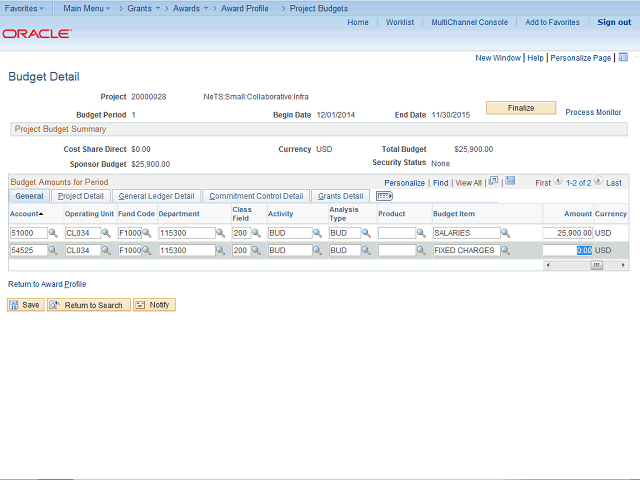Click the grid's horizontal scrollbar thumb
640x480 pixels.
tap(597, 265)
